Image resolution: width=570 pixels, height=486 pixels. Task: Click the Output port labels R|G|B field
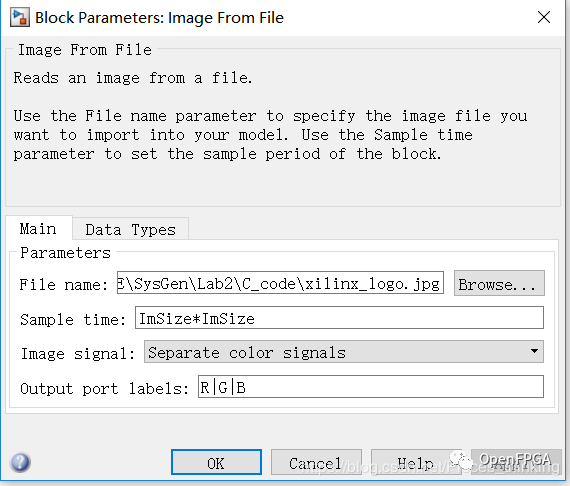point(371,386)
